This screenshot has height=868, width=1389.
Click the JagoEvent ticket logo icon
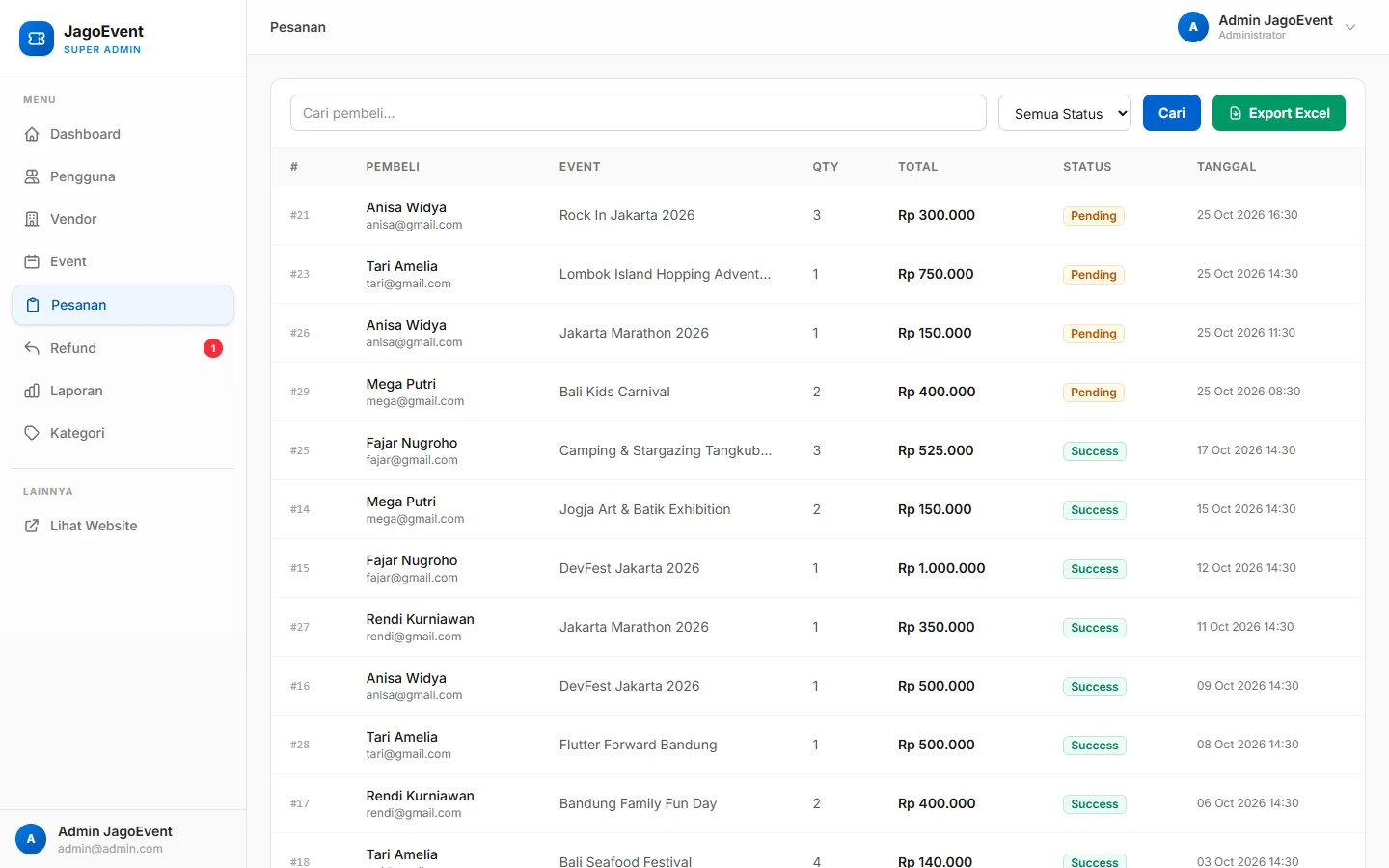coord(37,39)
